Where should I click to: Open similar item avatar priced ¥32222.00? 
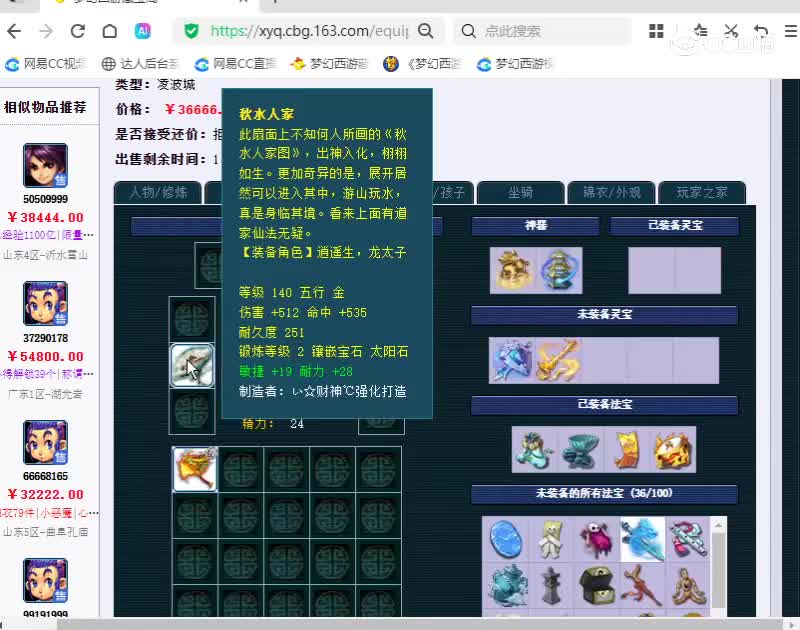[45, 442]
